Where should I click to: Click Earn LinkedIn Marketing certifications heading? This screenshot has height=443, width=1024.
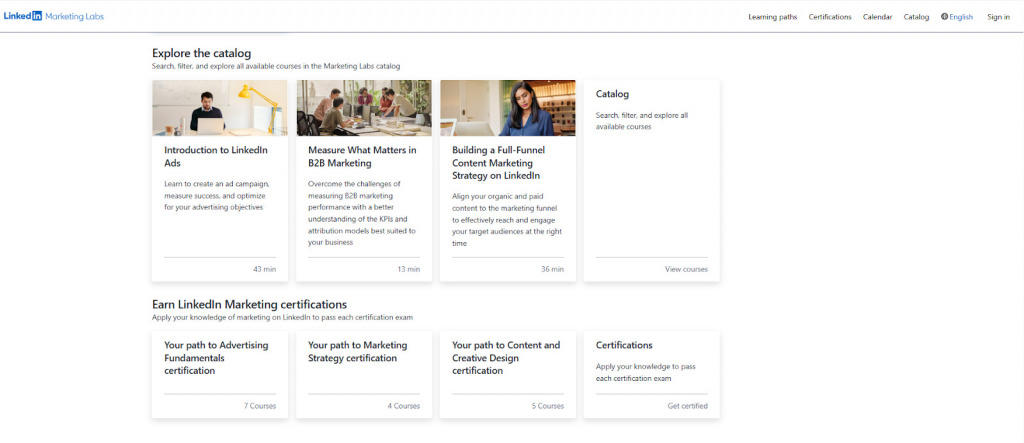249,304
